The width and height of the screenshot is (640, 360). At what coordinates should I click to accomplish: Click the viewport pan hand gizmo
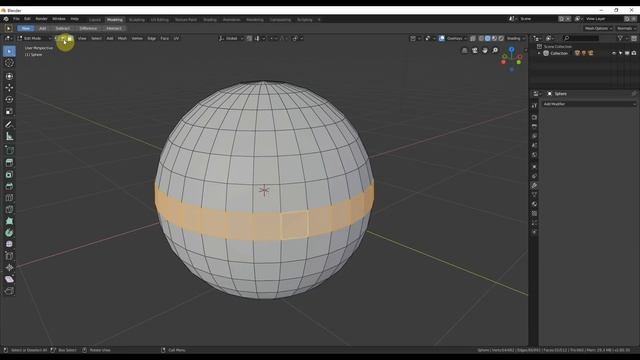485,50
